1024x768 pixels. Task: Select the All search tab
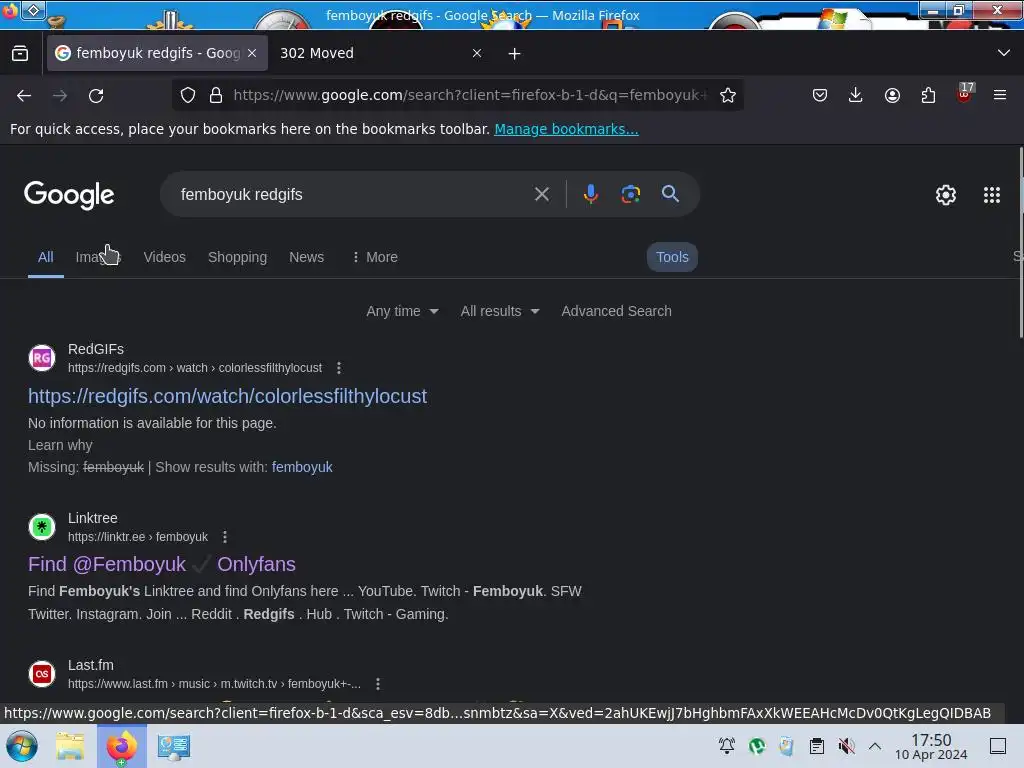click(x=46, y=257)
